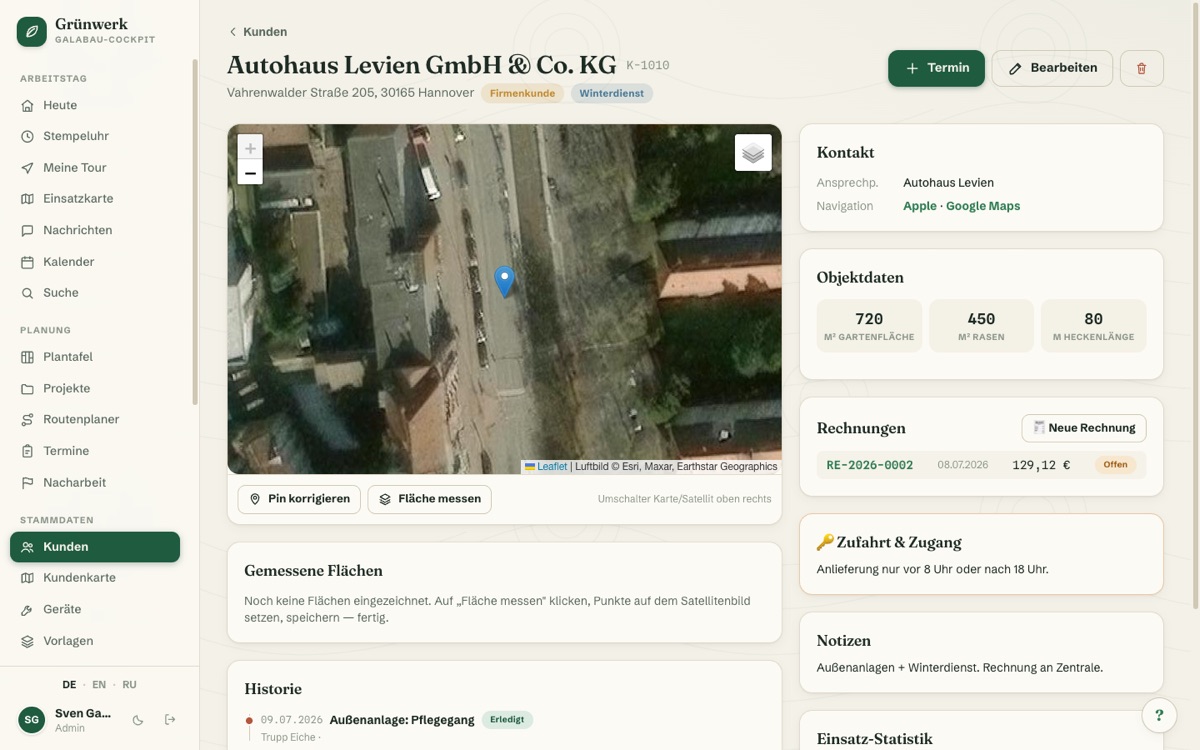Open Vorlagen in the sidebar
This screenshot has height=750, width=1200.
(x=95, y=641)
